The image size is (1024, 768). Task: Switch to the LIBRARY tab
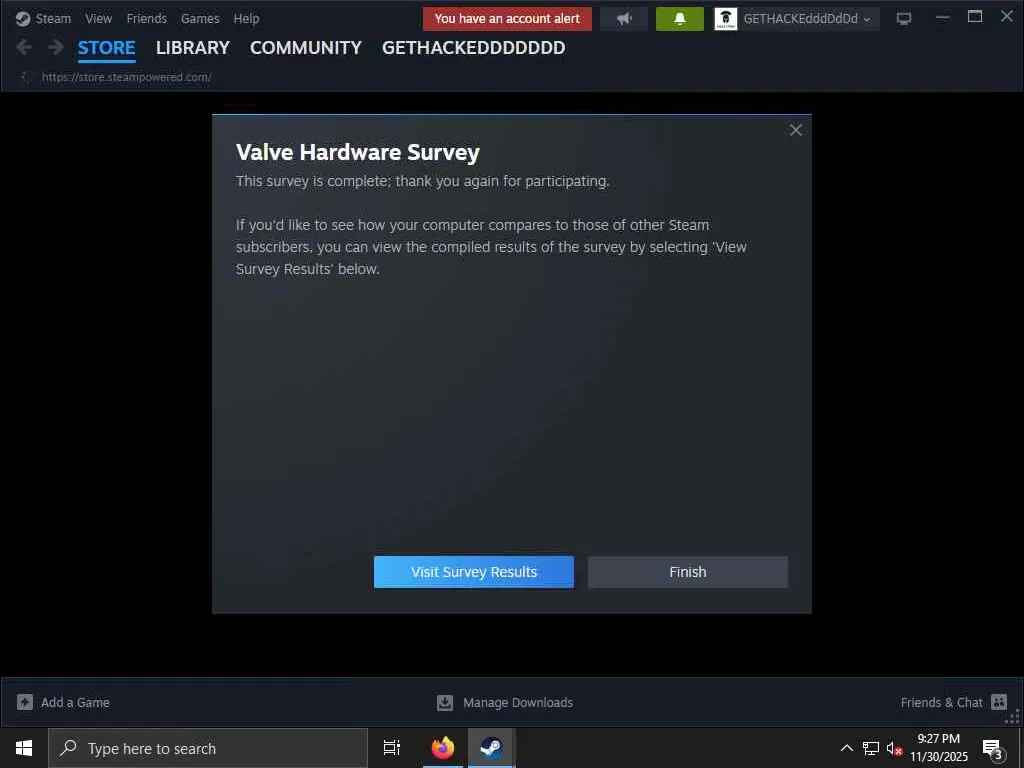click(193, 48)
